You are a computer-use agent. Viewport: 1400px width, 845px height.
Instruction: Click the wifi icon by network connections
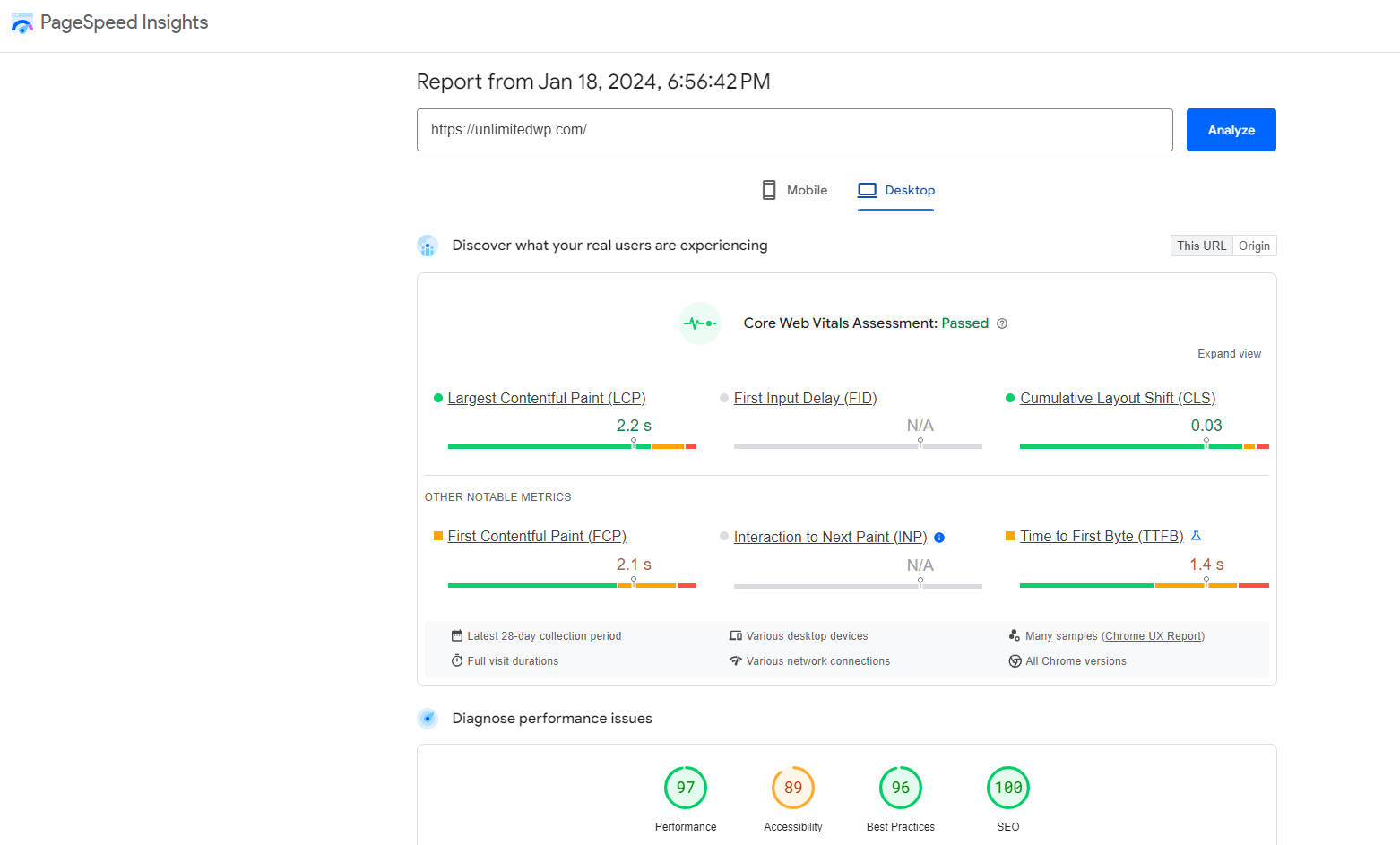point(736,660)
